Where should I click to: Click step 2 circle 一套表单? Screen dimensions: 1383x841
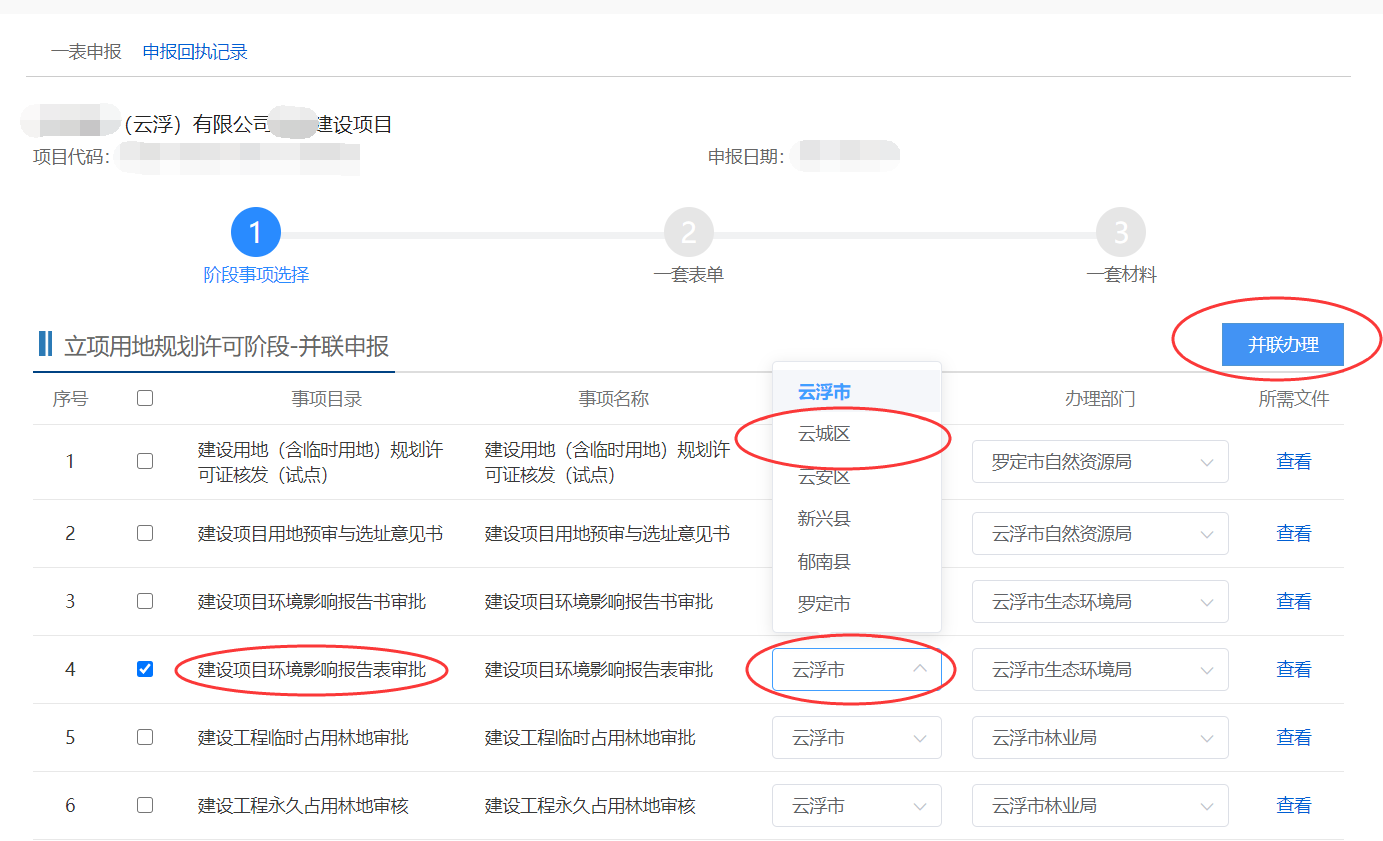pyautogui.click(x=688, y=233)
